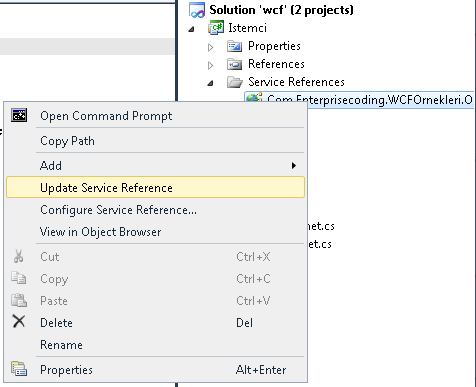Viewport: 476px width, 387px height.
Task: Click the Solution 'wcf' icon
Action: point(197,10)
